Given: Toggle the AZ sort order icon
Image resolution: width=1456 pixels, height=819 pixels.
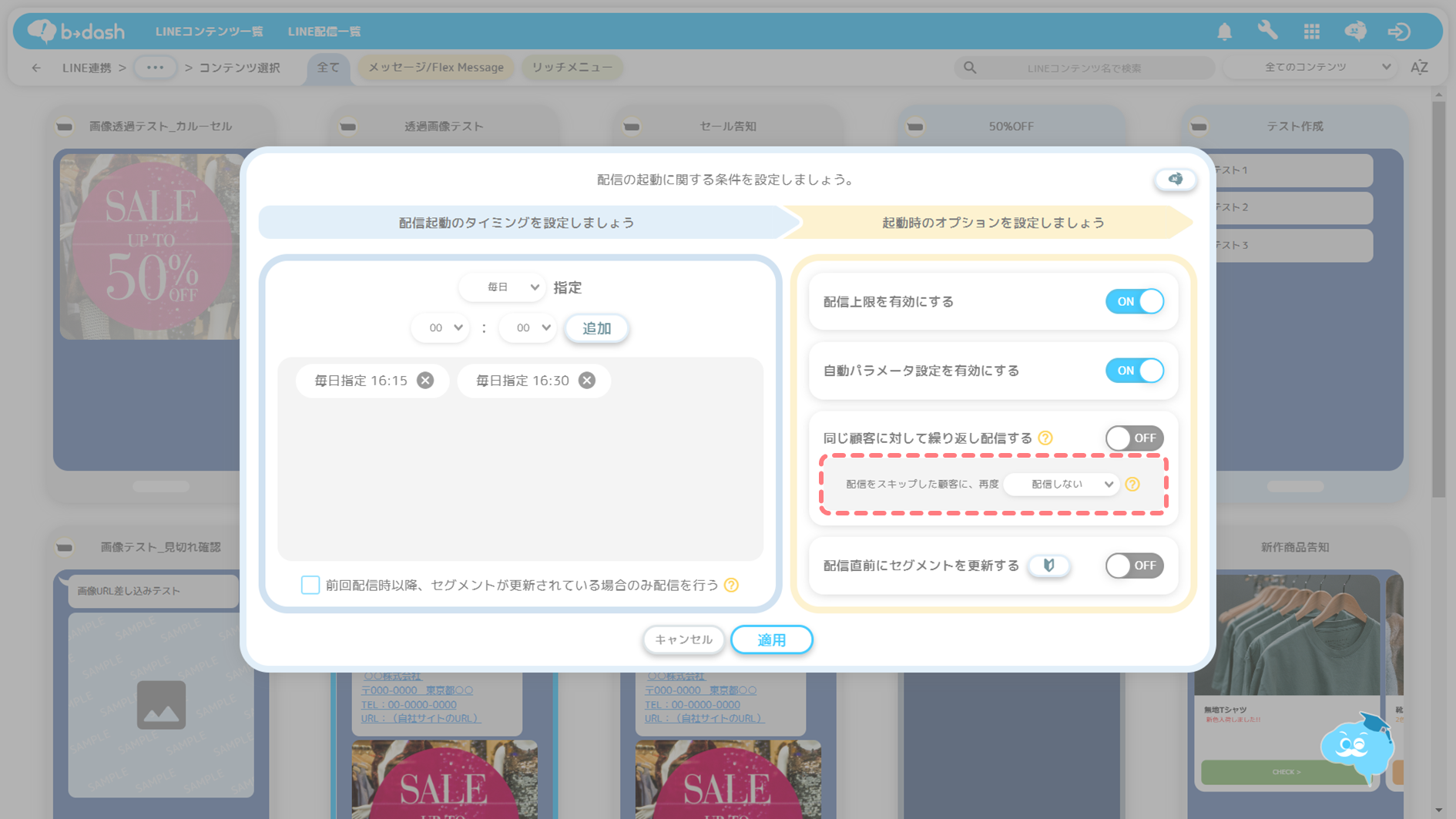Looking at the screenshot, I should point(1419,68).
